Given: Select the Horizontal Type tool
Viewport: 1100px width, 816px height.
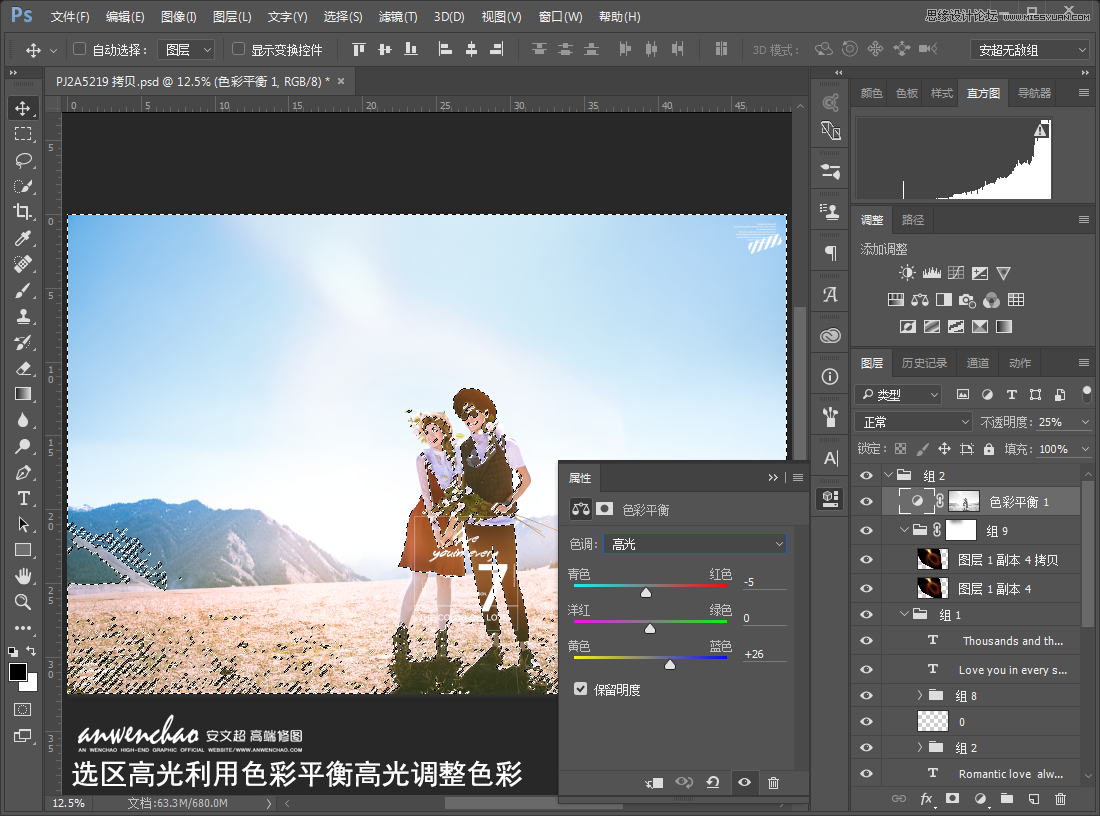Looking at the screenshot, I should [x=22, y=498].
